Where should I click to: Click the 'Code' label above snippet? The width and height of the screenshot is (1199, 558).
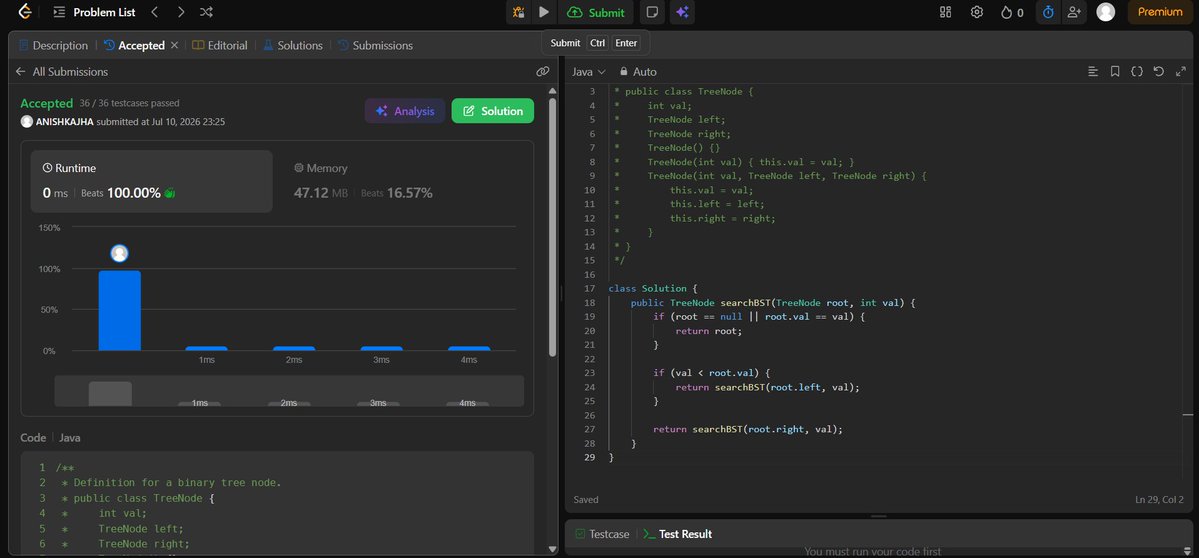pyautogui.click(x=33, y=438)
